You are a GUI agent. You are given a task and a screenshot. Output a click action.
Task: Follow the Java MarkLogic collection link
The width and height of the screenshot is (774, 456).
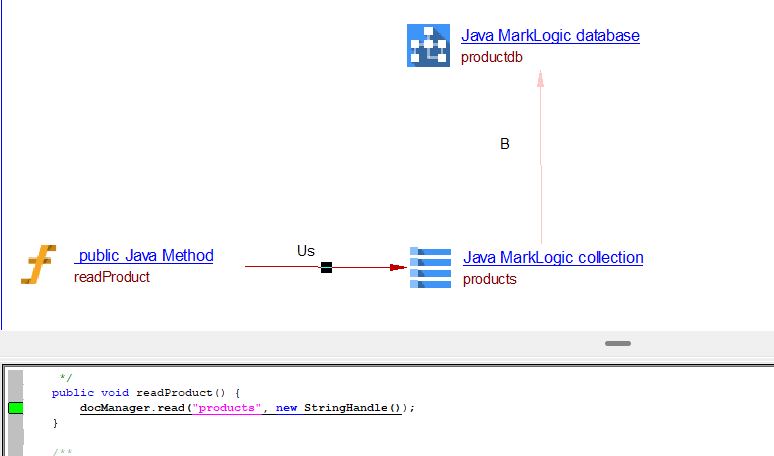[553, 258]
